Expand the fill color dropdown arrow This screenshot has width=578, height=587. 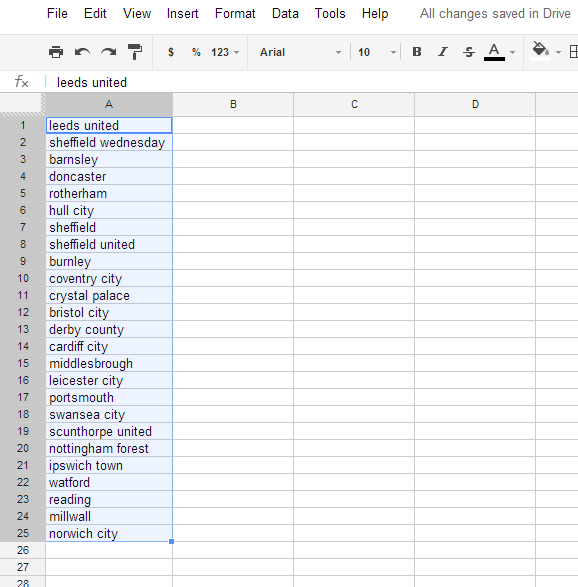tap(558, 52)
